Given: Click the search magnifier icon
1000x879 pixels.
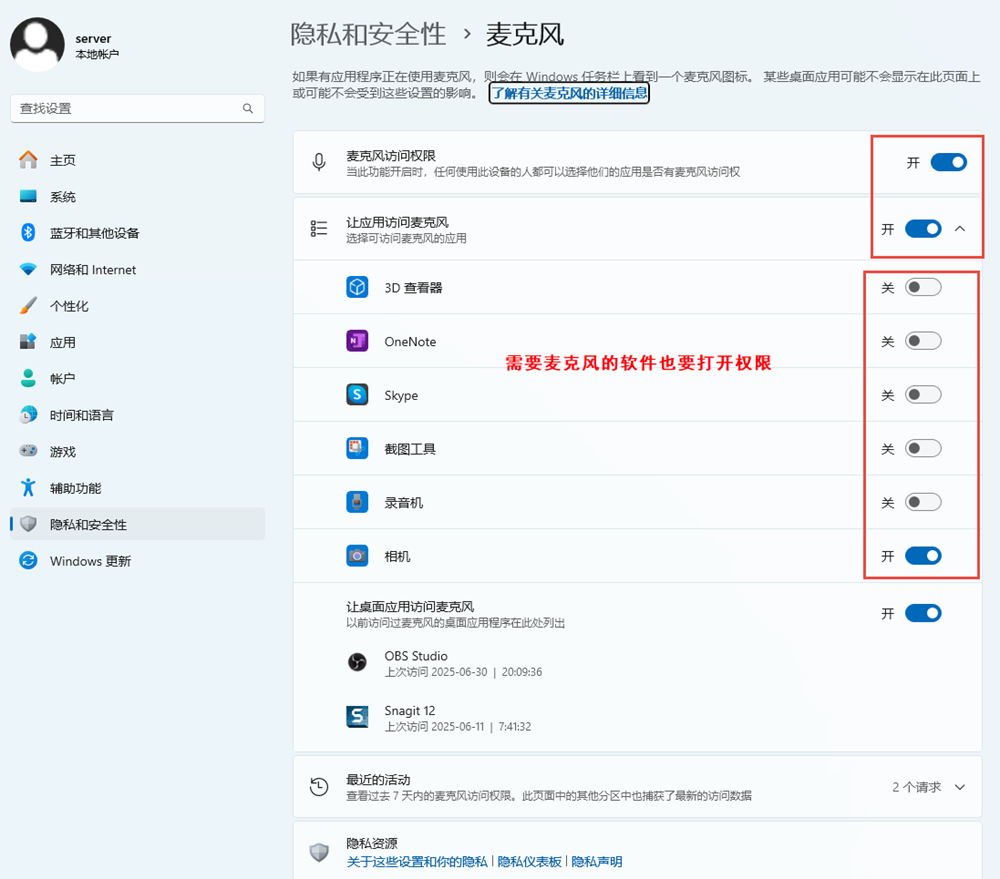Looking at the screenshot, I should point(247,108).
